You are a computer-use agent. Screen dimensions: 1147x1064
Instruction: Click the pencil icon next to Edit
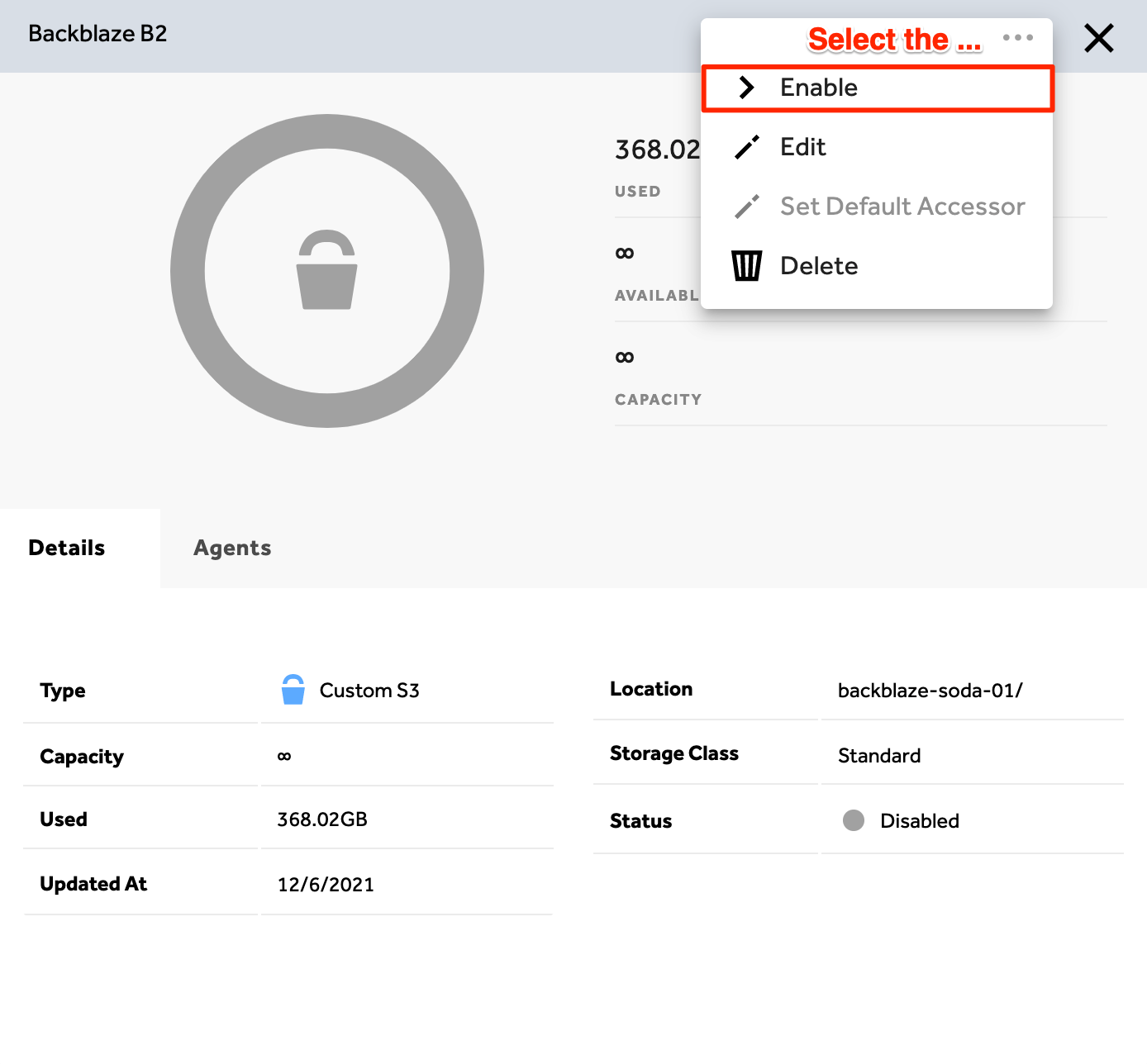747,147
